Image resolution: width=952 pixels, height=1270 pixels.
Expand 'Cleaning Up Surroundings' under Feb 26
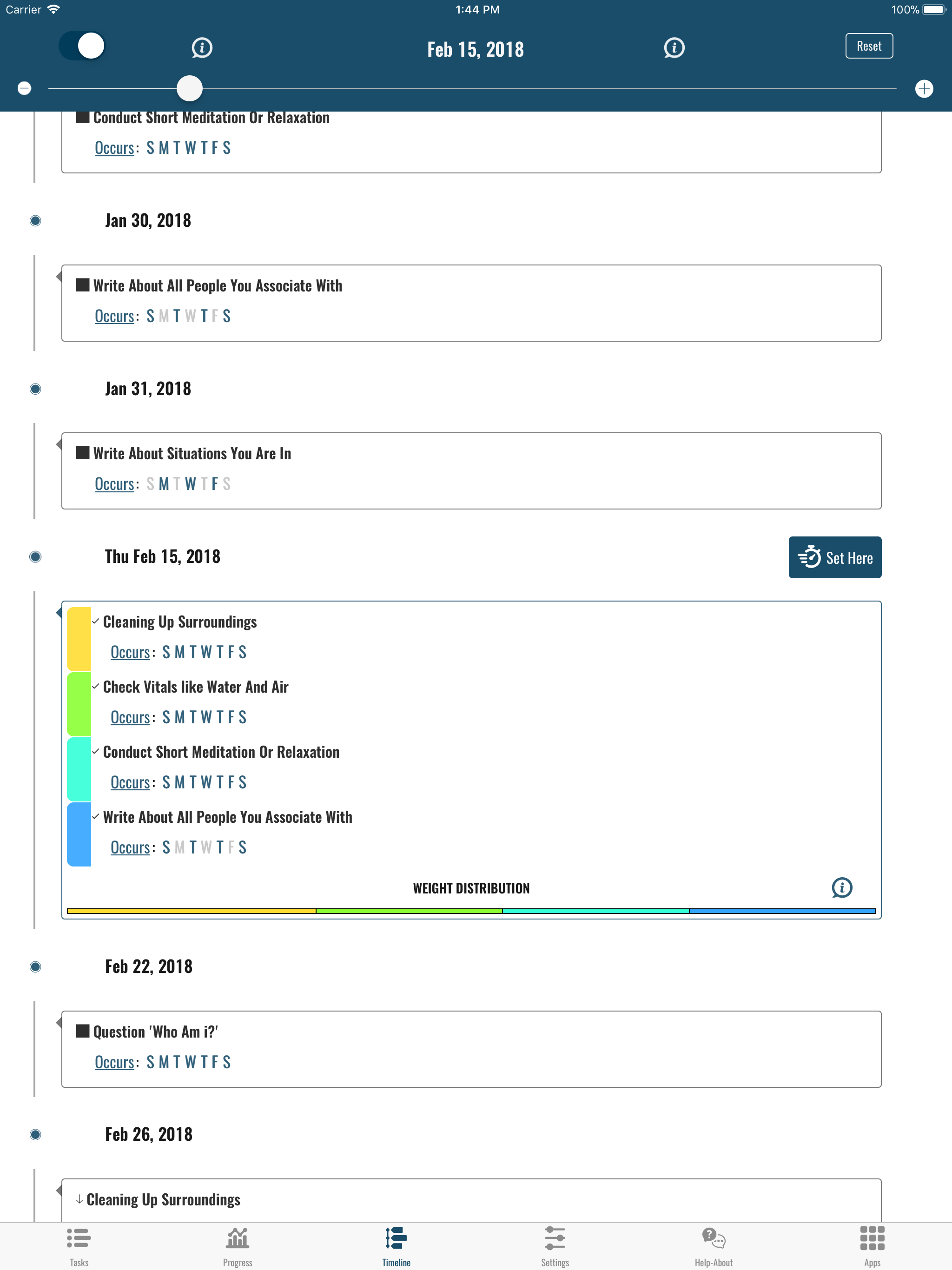click(78, 1199)
